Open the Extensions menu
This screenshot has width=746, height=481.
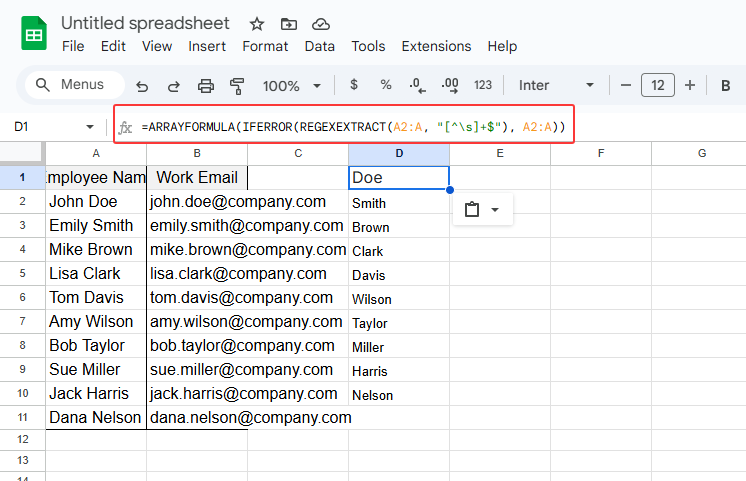tap(436, 46)
